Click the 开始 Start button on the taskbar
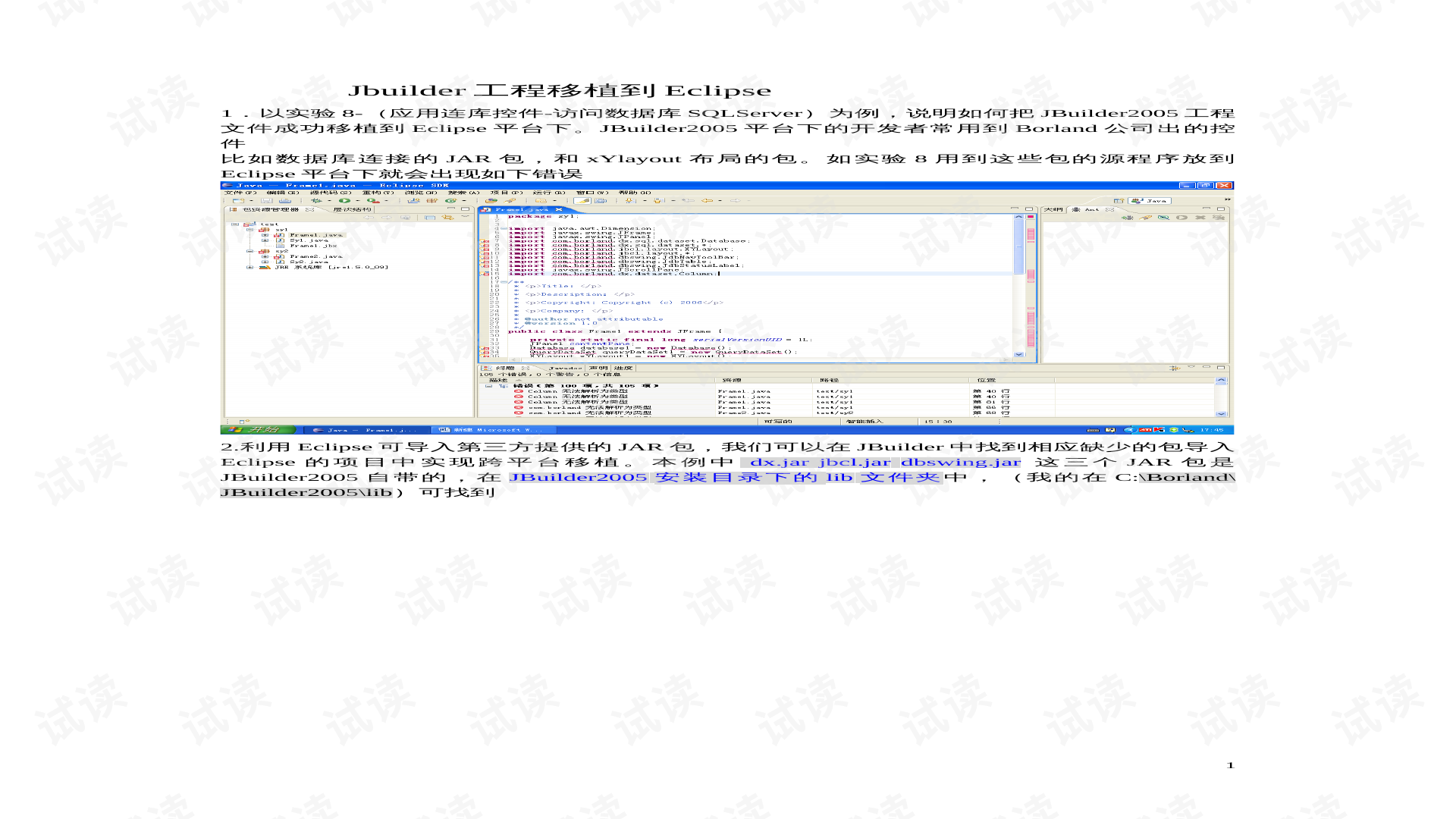 (258, 429)
